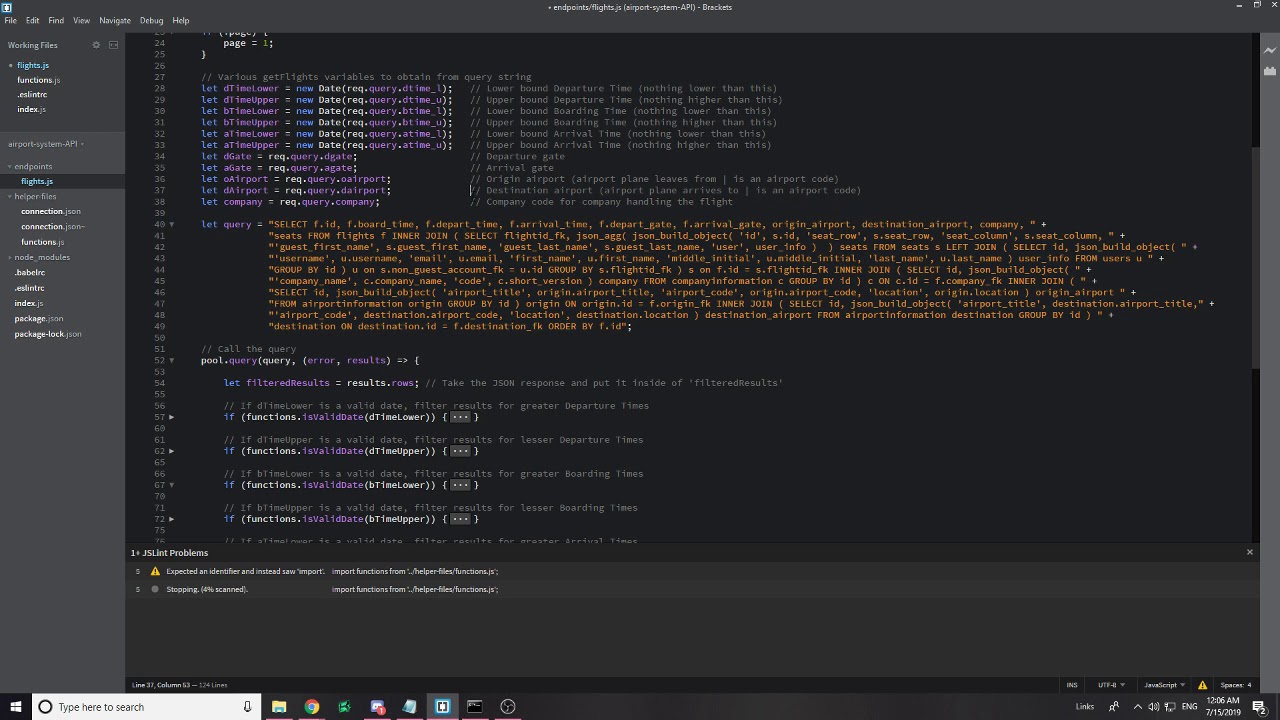Open package.json in project tree
Image resolution: width=1280 pixels, height=720 pixels.
pyautogui.click(x=39, y=318)
